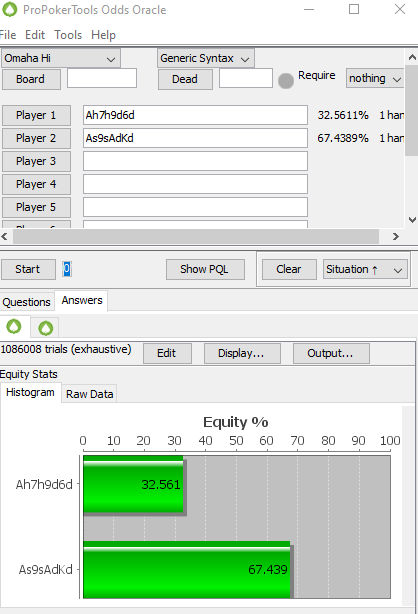Click the ProPokerTools app logo icon

pyautogui.click(x=9, y=9)
